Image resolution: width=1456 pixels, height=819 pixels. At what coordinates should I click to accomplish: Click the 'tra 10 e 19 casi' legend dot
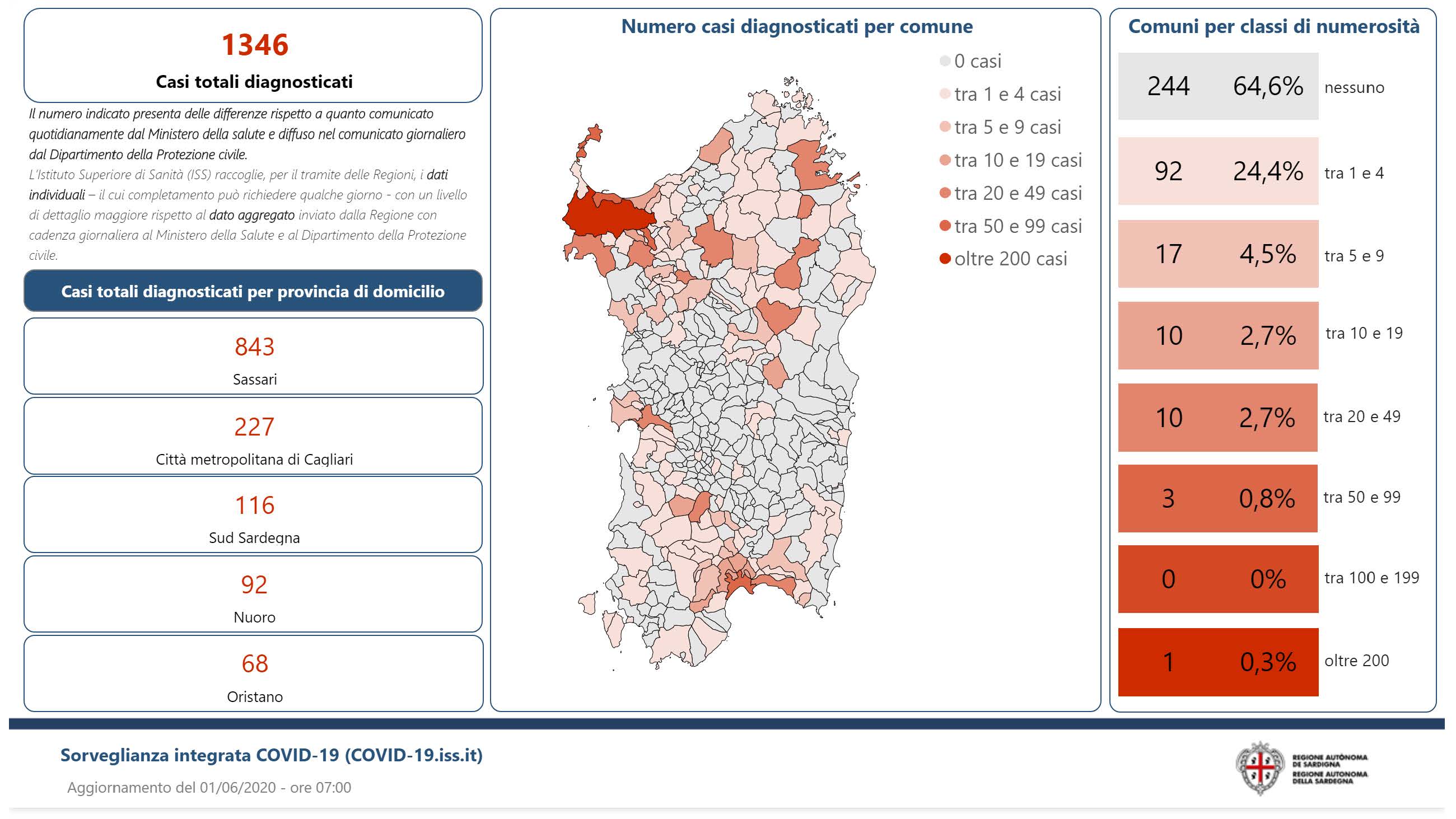[945, 160]
